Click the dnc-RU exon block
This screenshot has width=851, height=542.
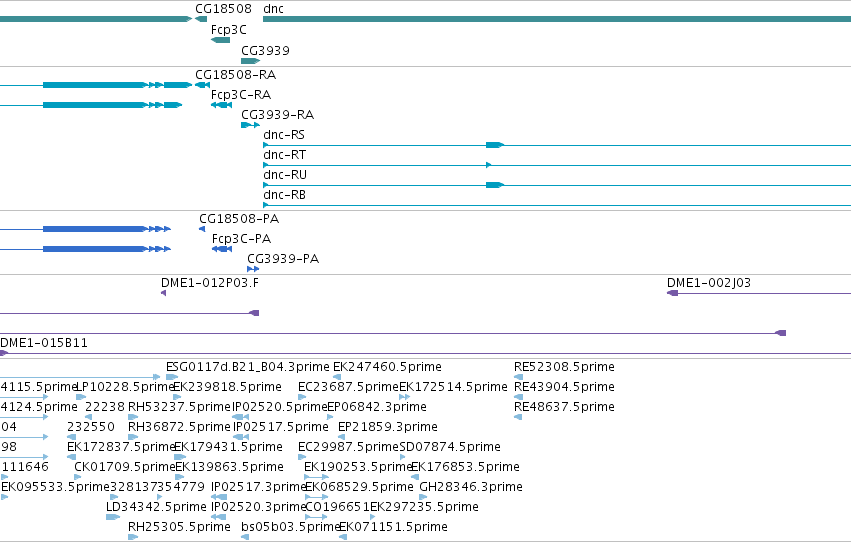pos(494,185)
